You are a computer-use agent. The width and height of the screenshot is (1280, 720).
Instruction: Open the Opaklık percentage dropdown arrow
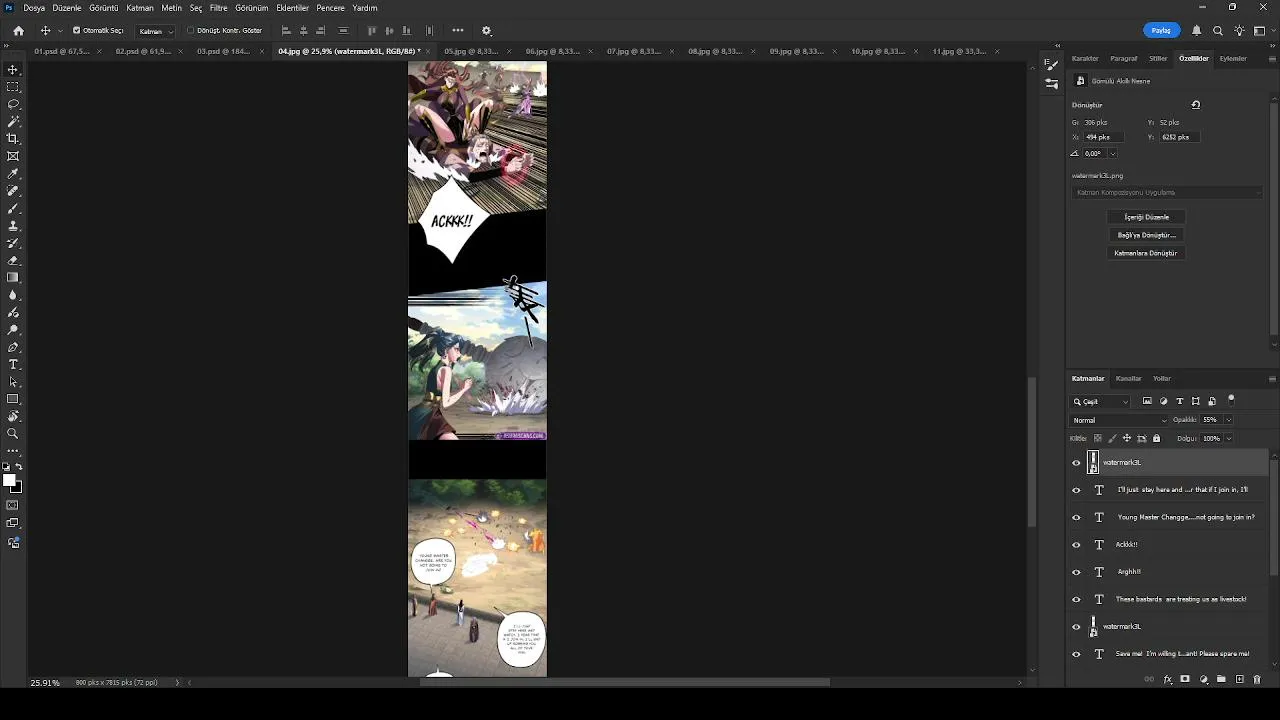click(1228, 420)
